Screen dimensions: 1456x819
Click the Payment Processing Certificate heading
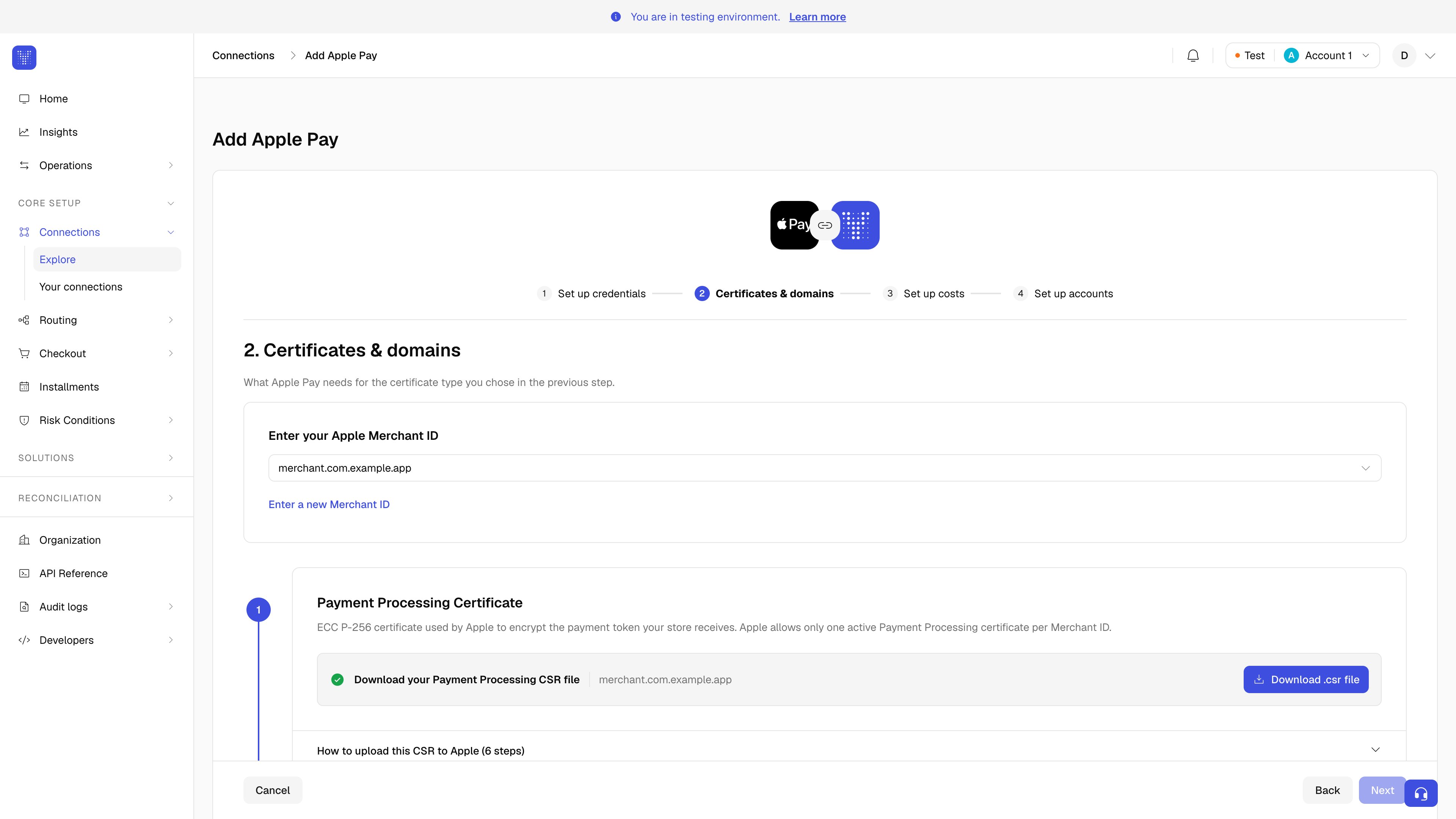click(419, 603)
